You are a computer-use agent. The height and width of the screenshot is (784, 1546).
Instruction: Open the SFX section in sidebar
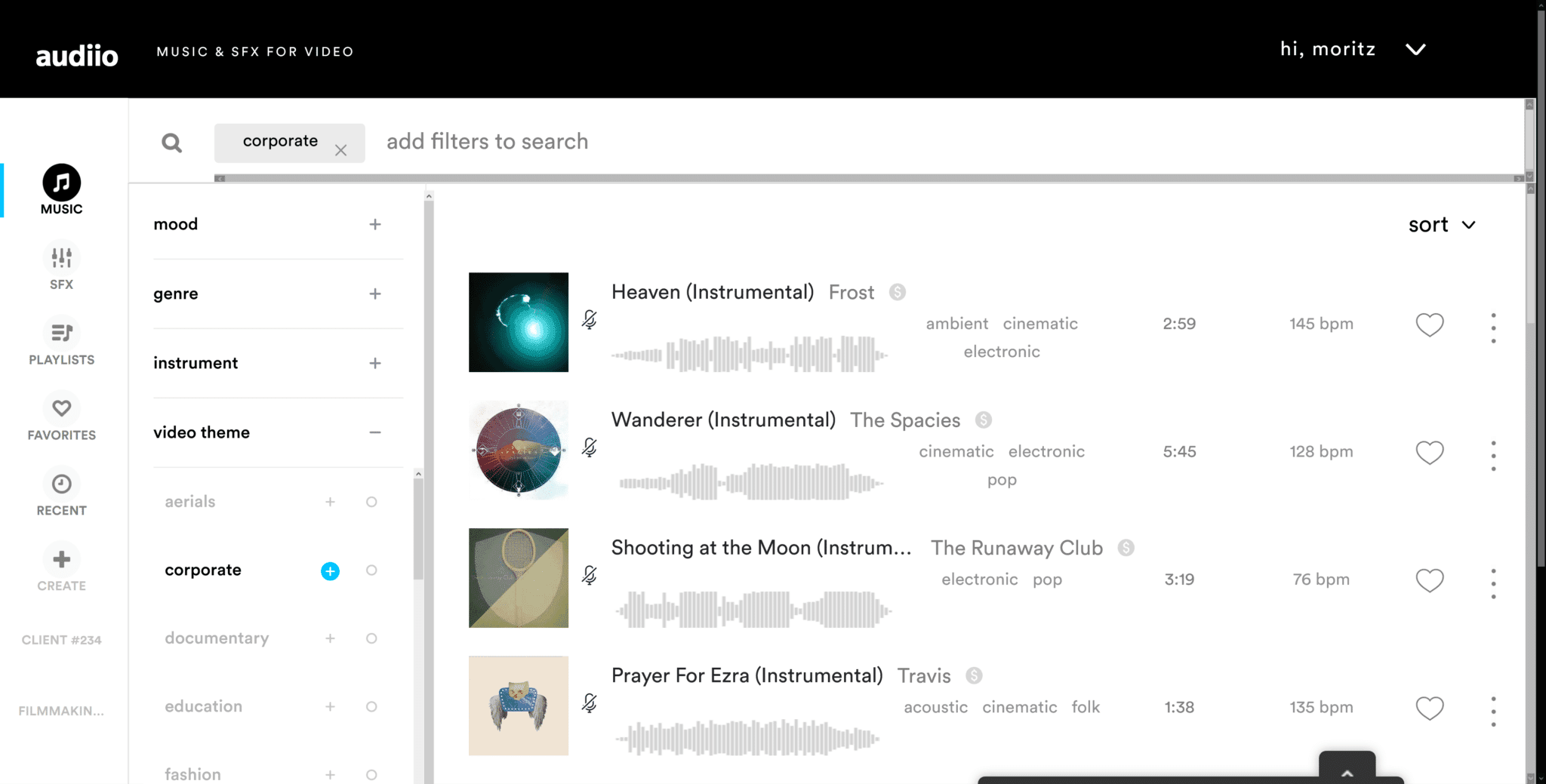point(61,266)
